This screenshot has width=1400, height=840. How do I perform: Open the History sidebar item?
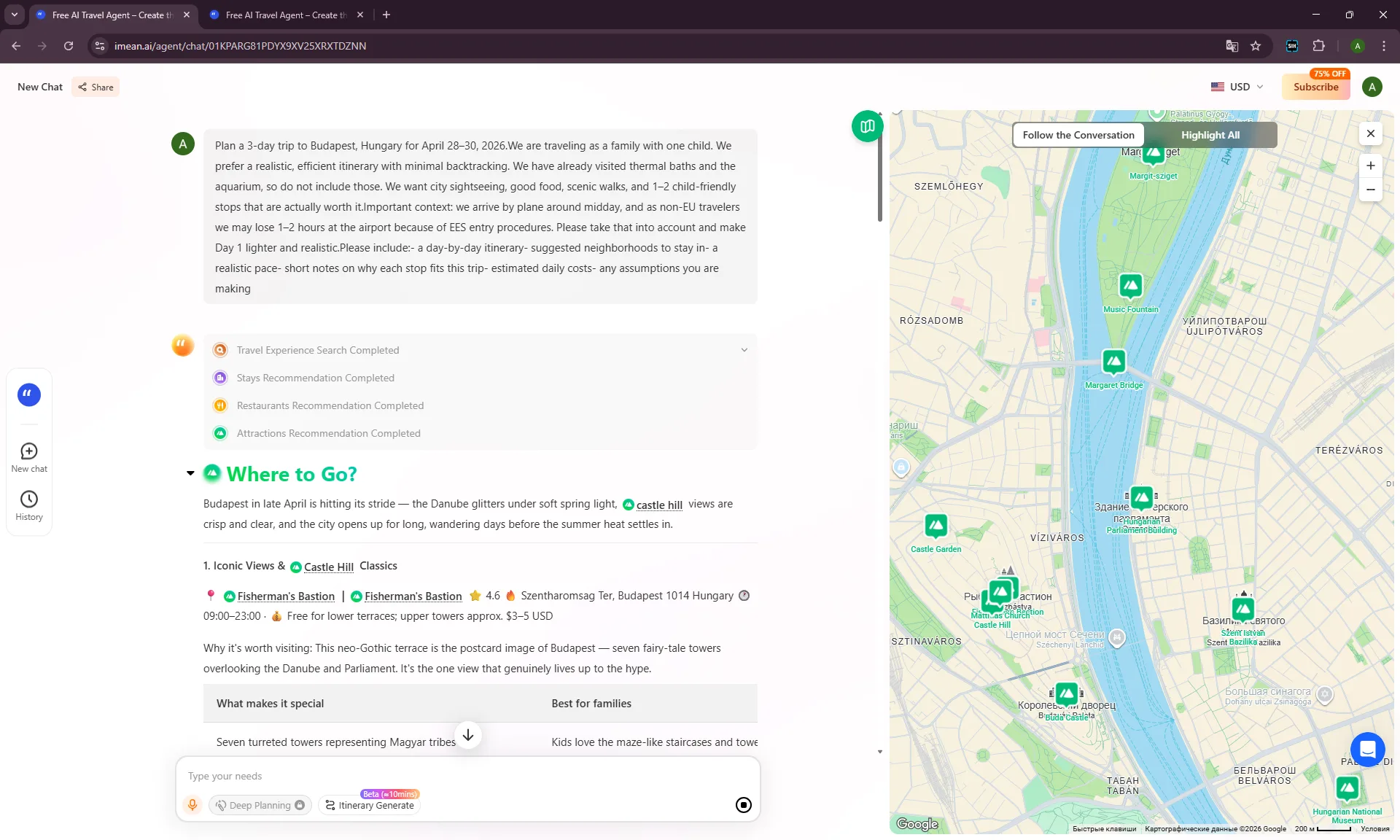[29, 506]
